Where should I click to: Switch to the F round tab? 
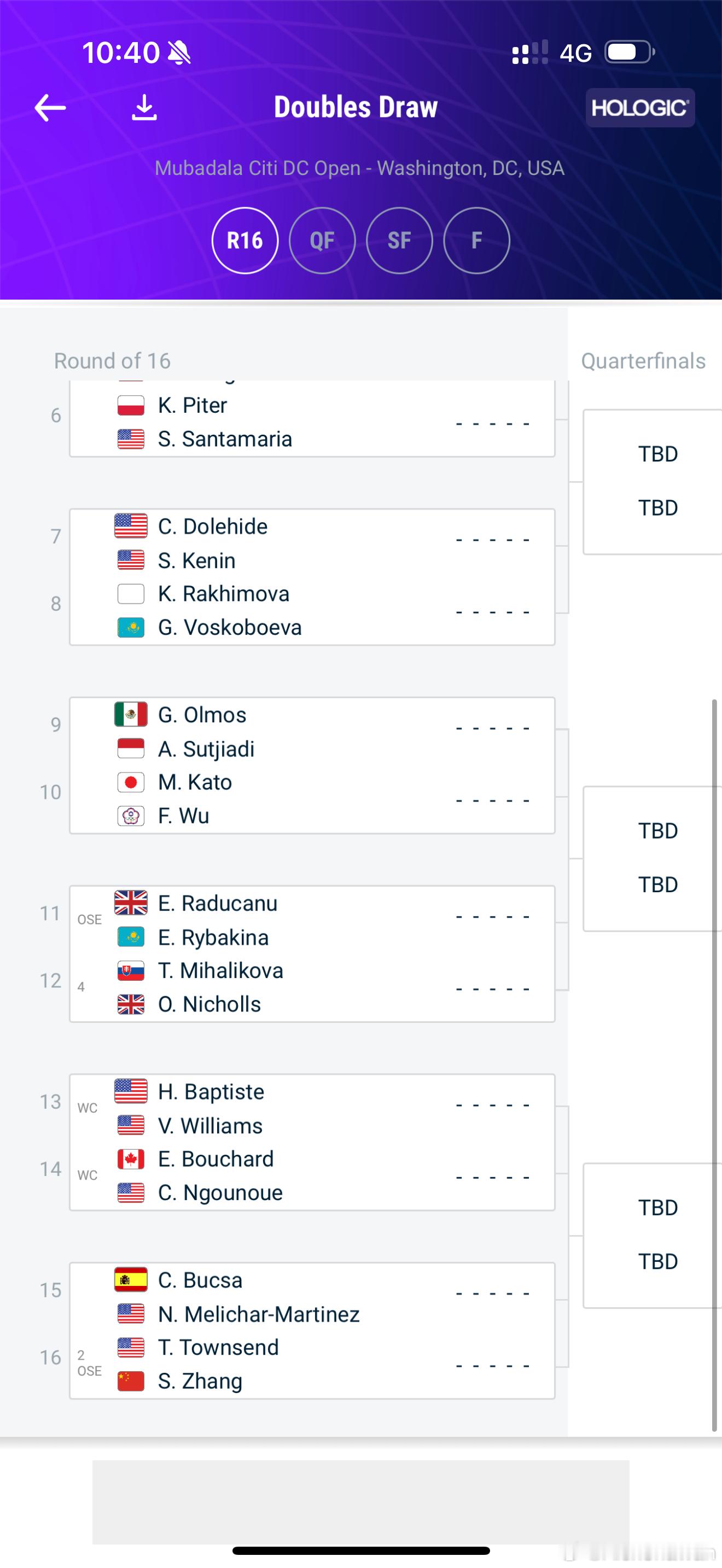[x=476, y=241]
